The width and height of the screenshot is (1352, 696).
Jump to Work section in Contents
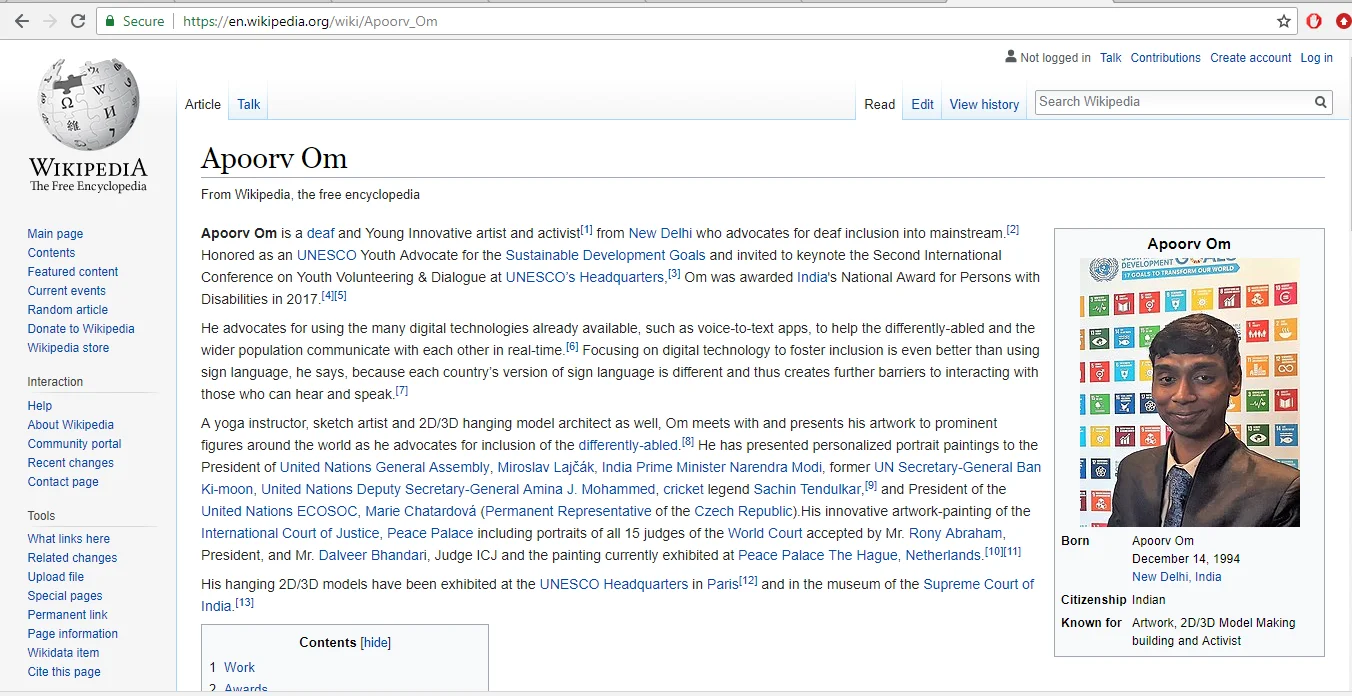(x=239, y=668)
